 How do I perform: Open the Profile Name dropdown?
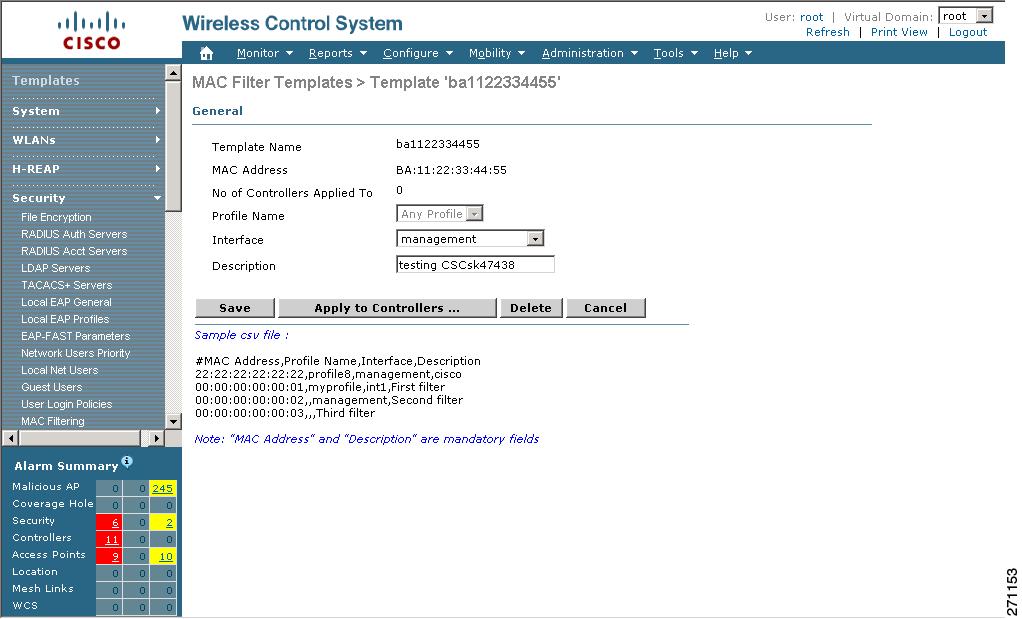pos(440,214)
